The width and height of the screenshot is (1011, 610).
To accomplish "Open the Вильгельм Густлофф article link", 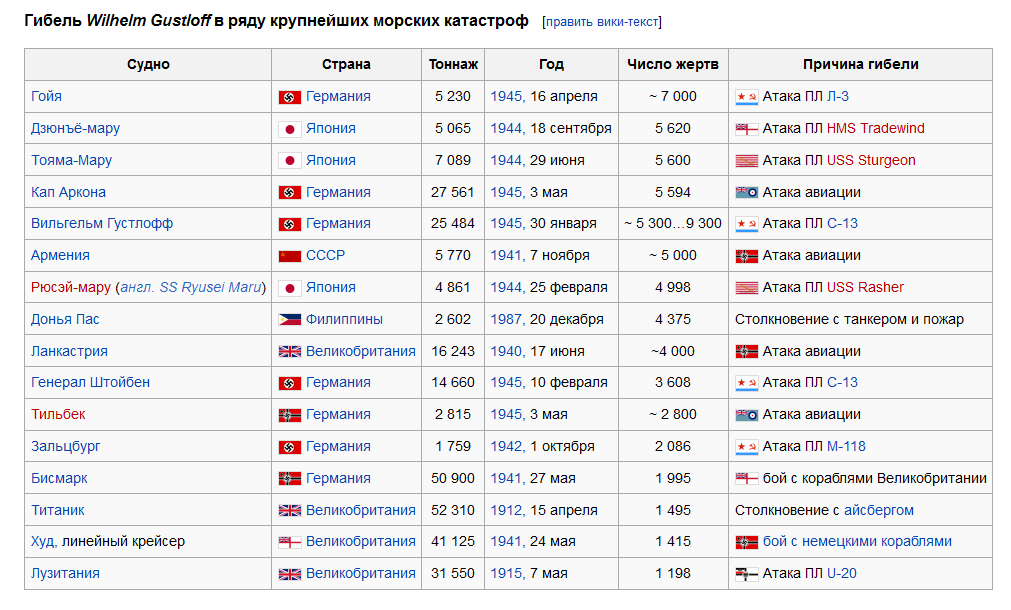I will pyautogui.click(x=102, y=224).
